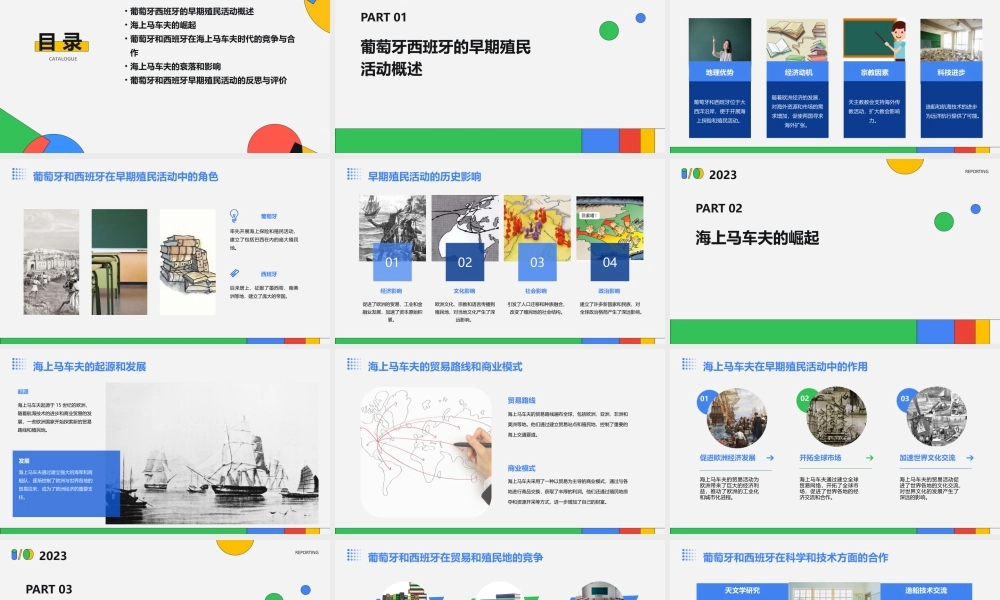
Task: Click the cartoon teacher image above 宗教因素
Action: [874, 40]
